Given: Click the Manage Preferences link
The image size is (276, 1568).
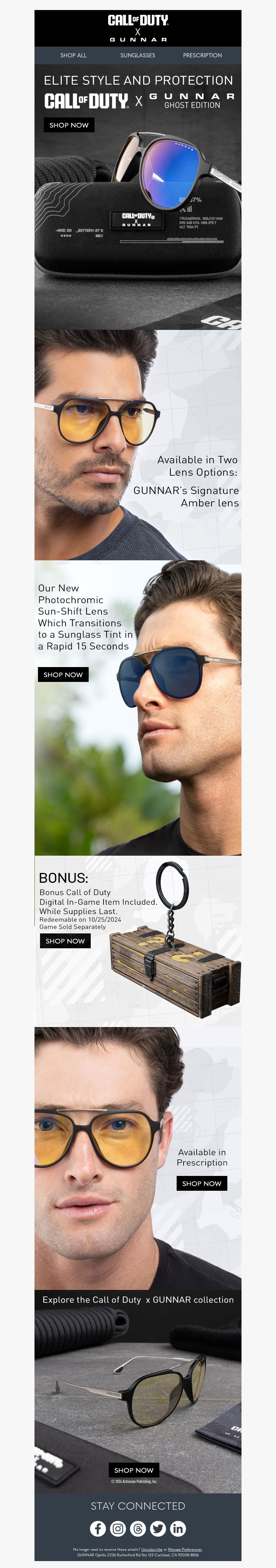Looking at the screenshot, I should [x=185, y=1549].
